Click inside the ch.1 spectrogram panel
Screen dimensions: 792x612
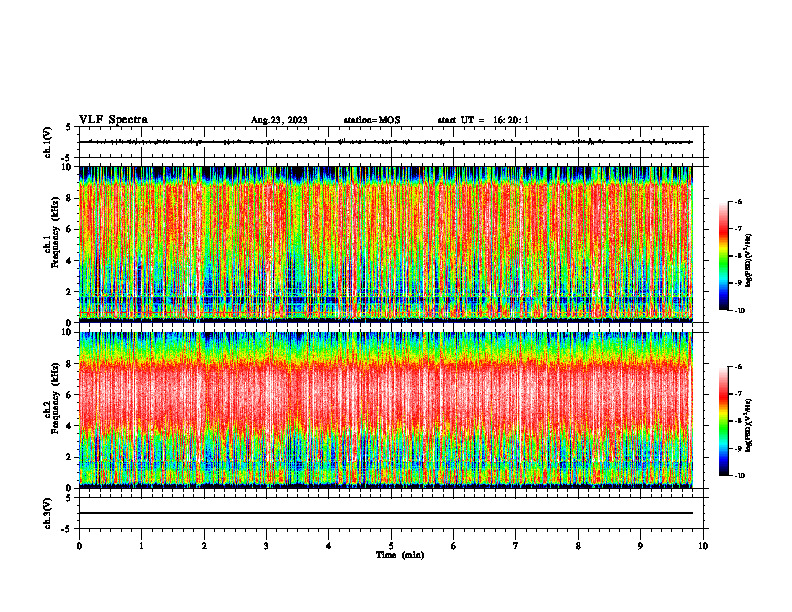(386, 244)
